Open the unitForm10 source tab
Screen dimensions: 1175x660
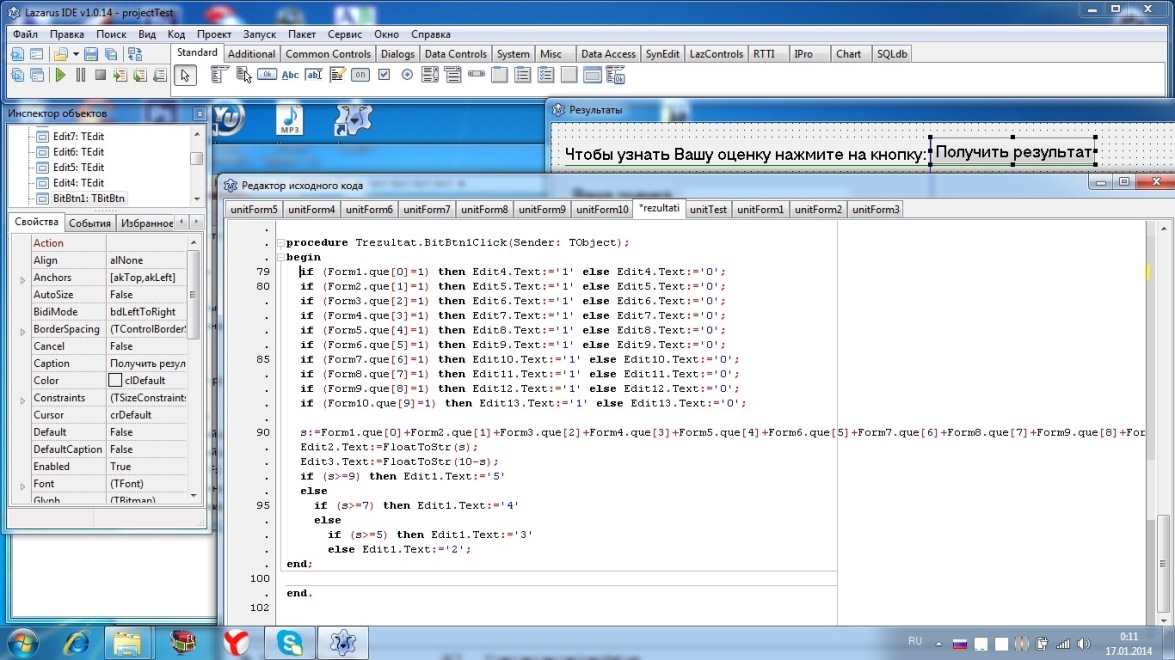click(x=602, y=209)
